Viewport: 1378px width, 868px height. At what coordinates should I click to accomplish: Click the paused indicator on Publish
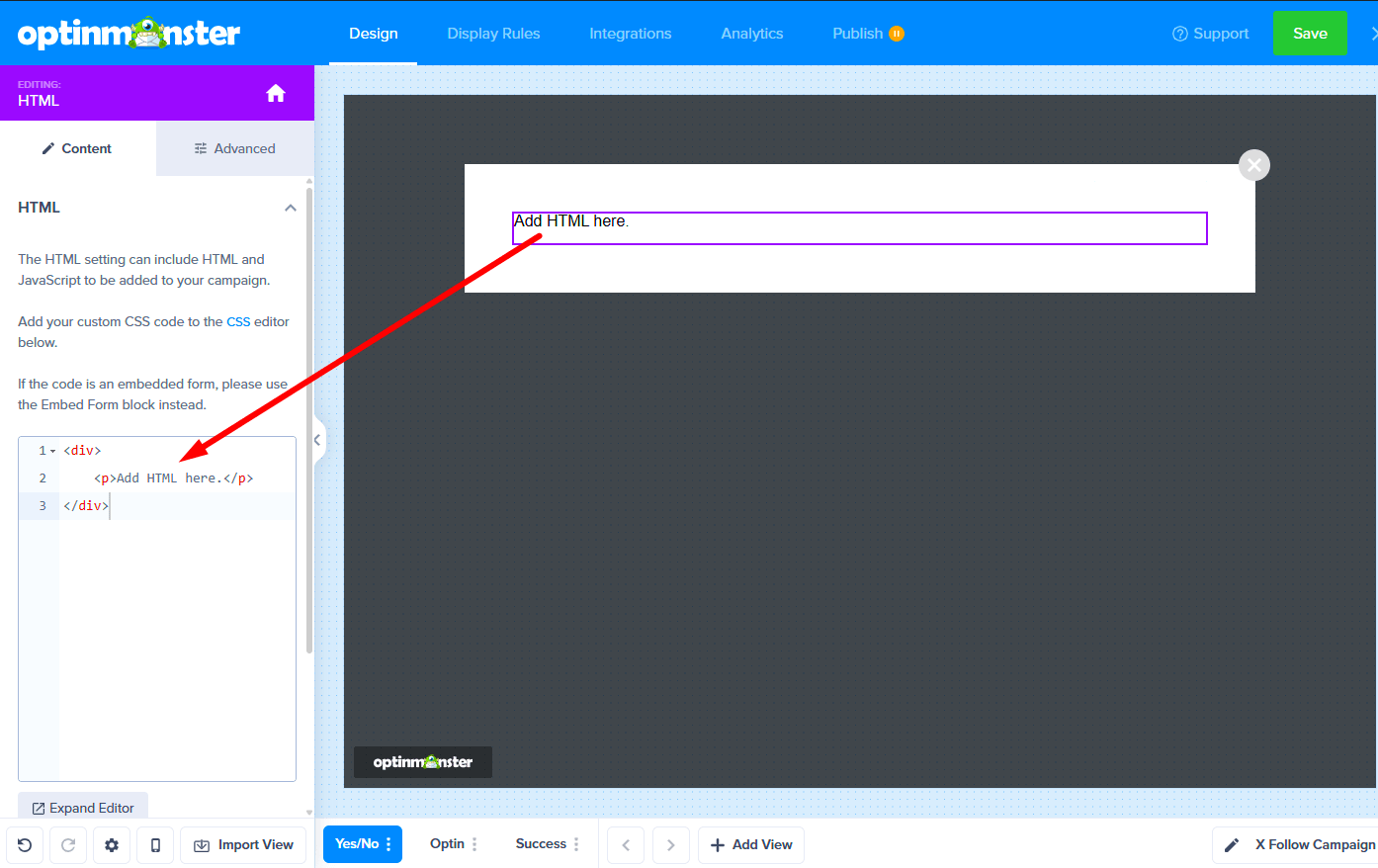click(897, 34)
